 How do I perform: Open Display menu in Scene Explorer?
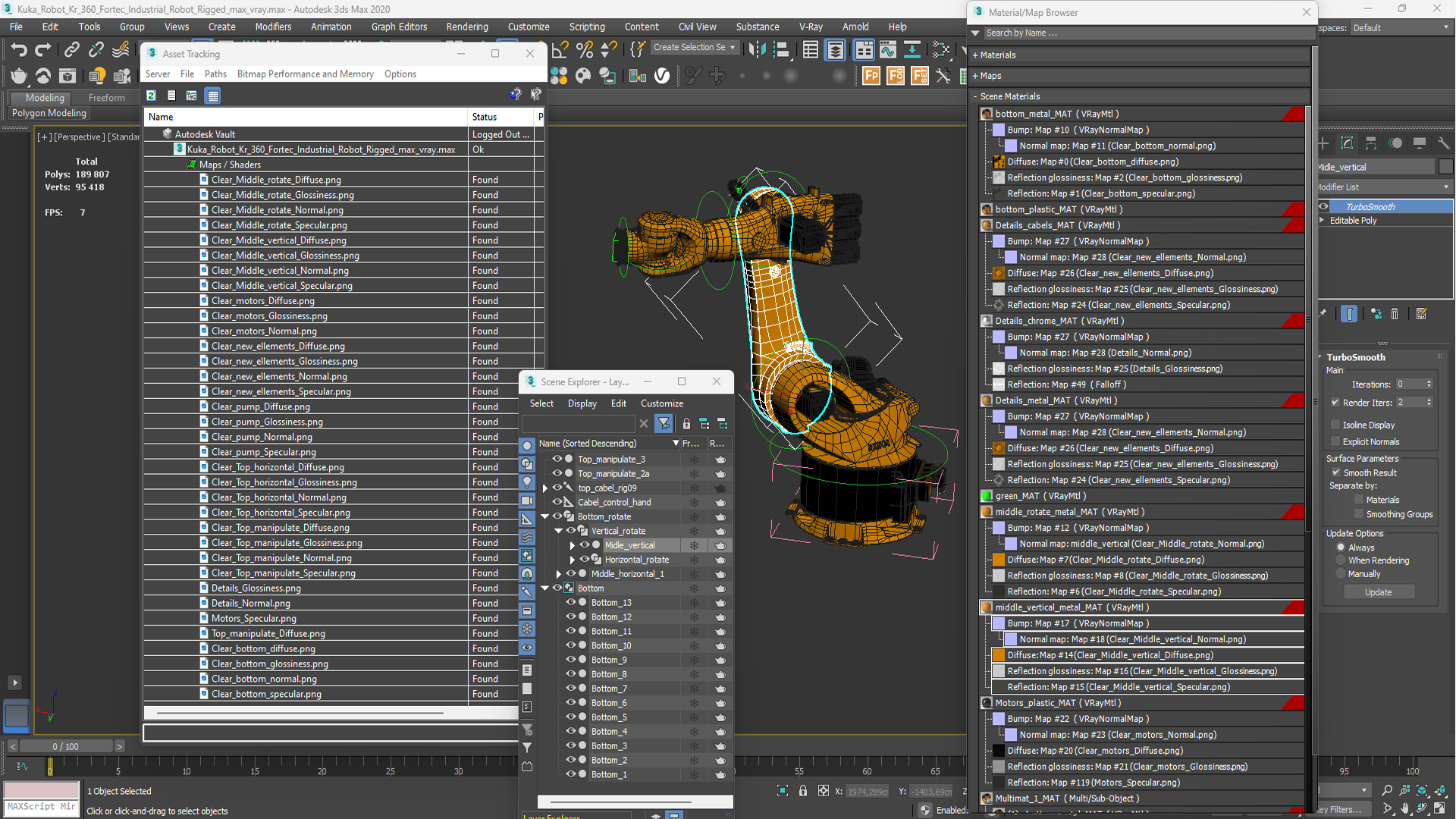(x=582, y=403)
